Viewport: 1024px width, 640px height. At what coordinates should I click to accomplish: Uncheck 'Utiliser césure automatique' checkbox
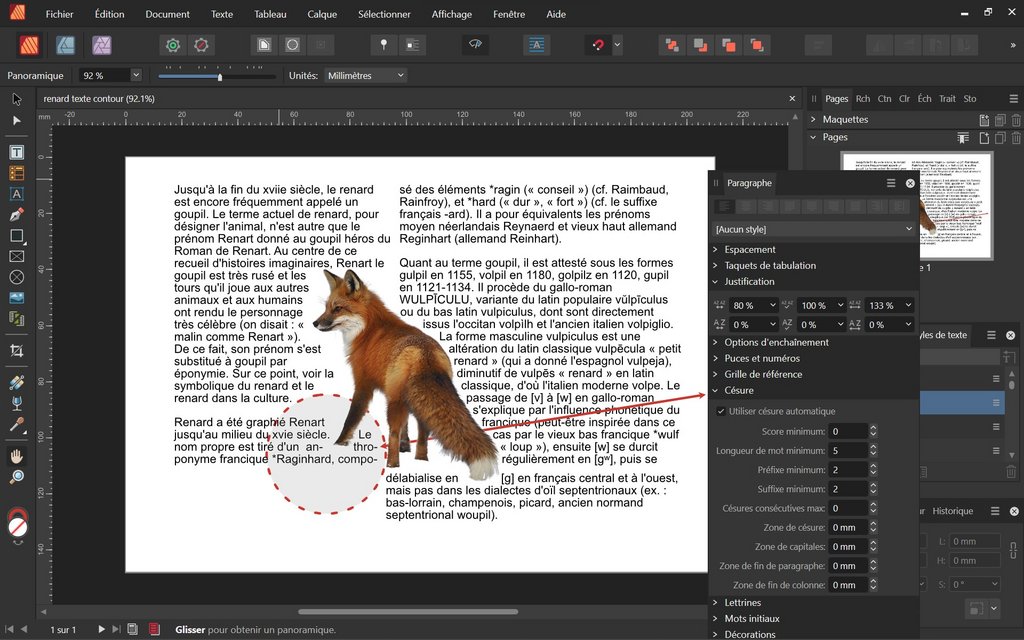[x=721, y=411]
